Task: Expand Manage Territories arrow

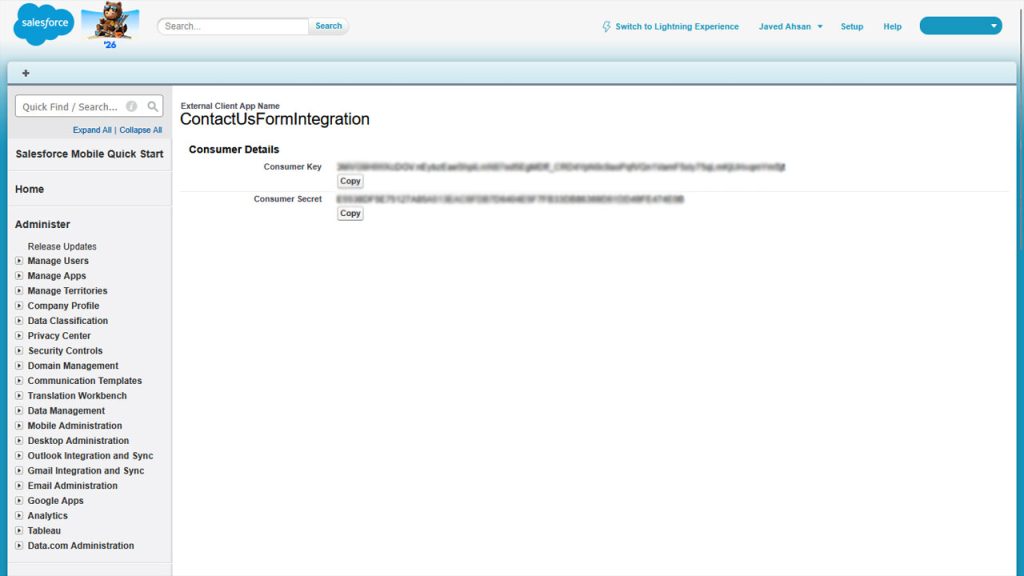Action: click(x=19, y=291)
